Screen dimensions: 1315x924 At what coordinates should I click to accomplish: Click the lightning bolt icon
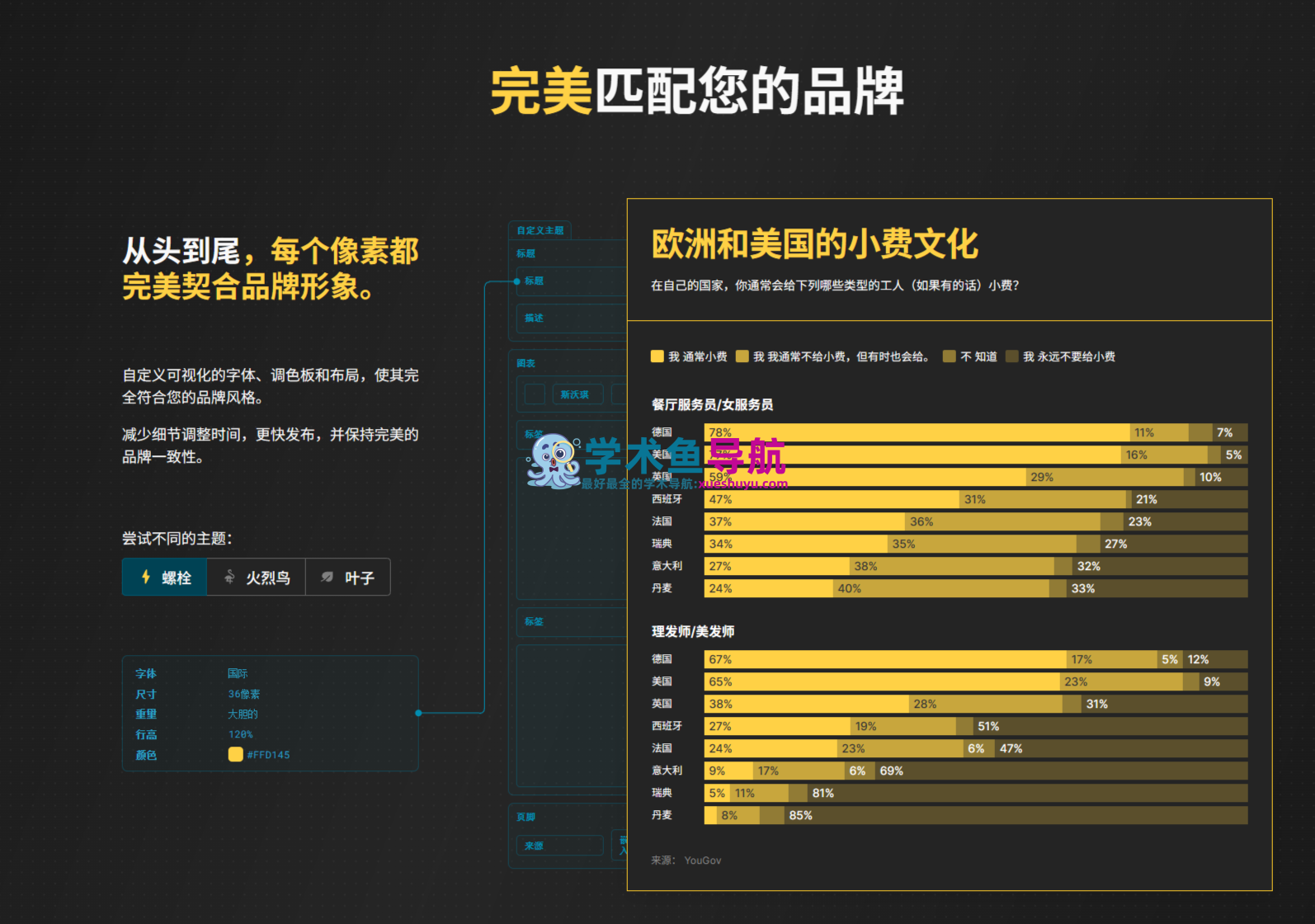coord(146,577)
